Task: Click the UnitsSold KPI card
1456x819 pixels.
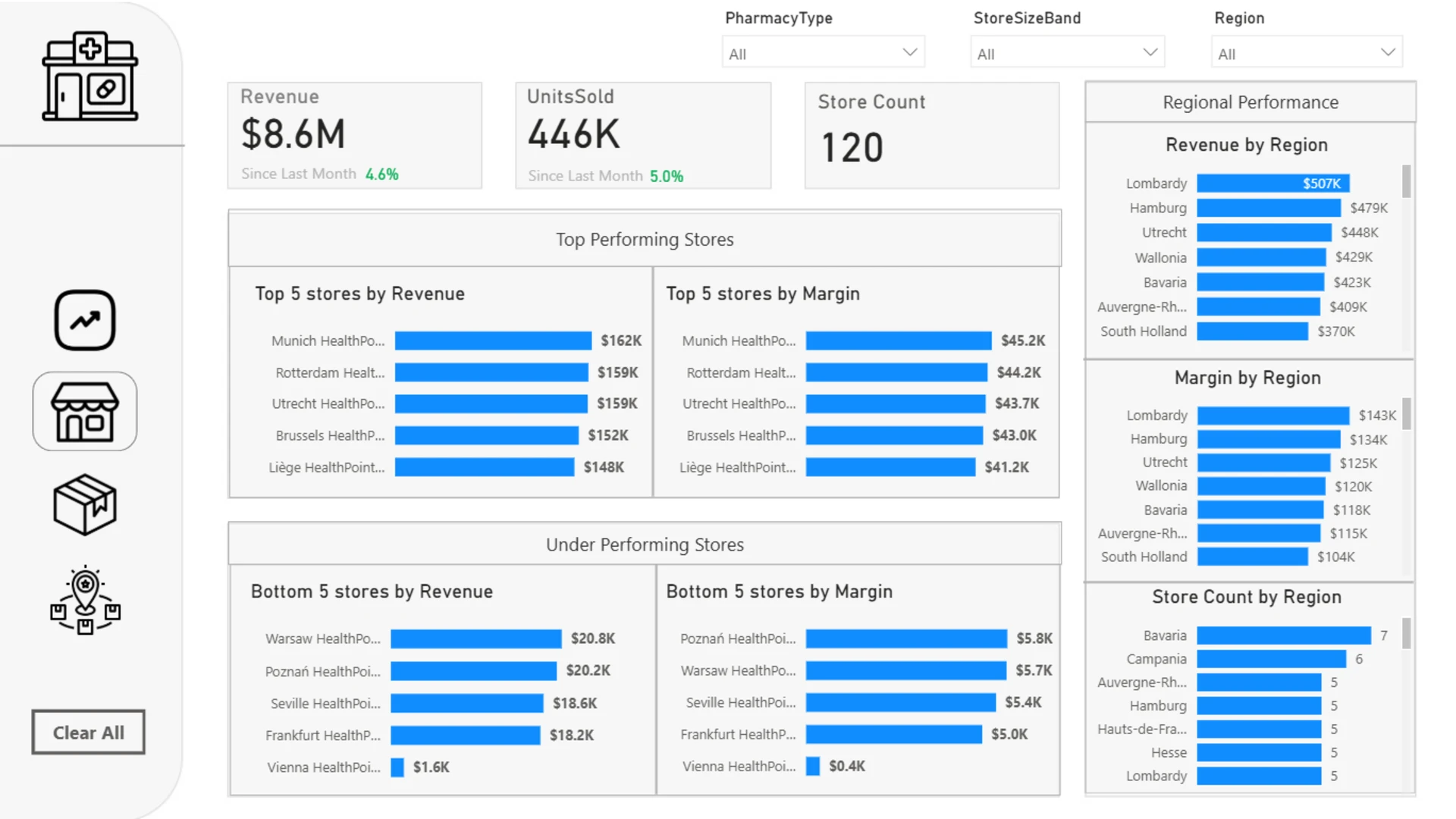Action: [x=643, y=136]
